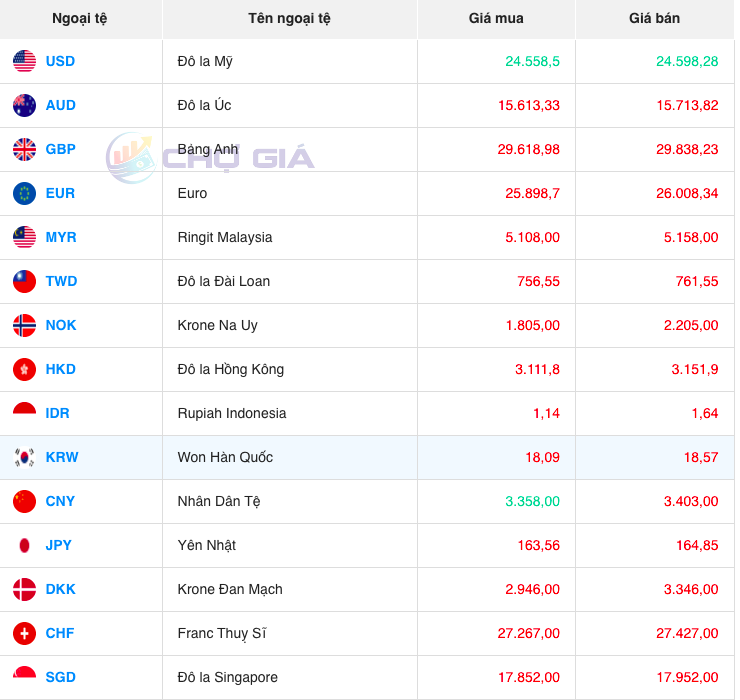Click the UK flag icon beside GBP

(x=24, y=149)
